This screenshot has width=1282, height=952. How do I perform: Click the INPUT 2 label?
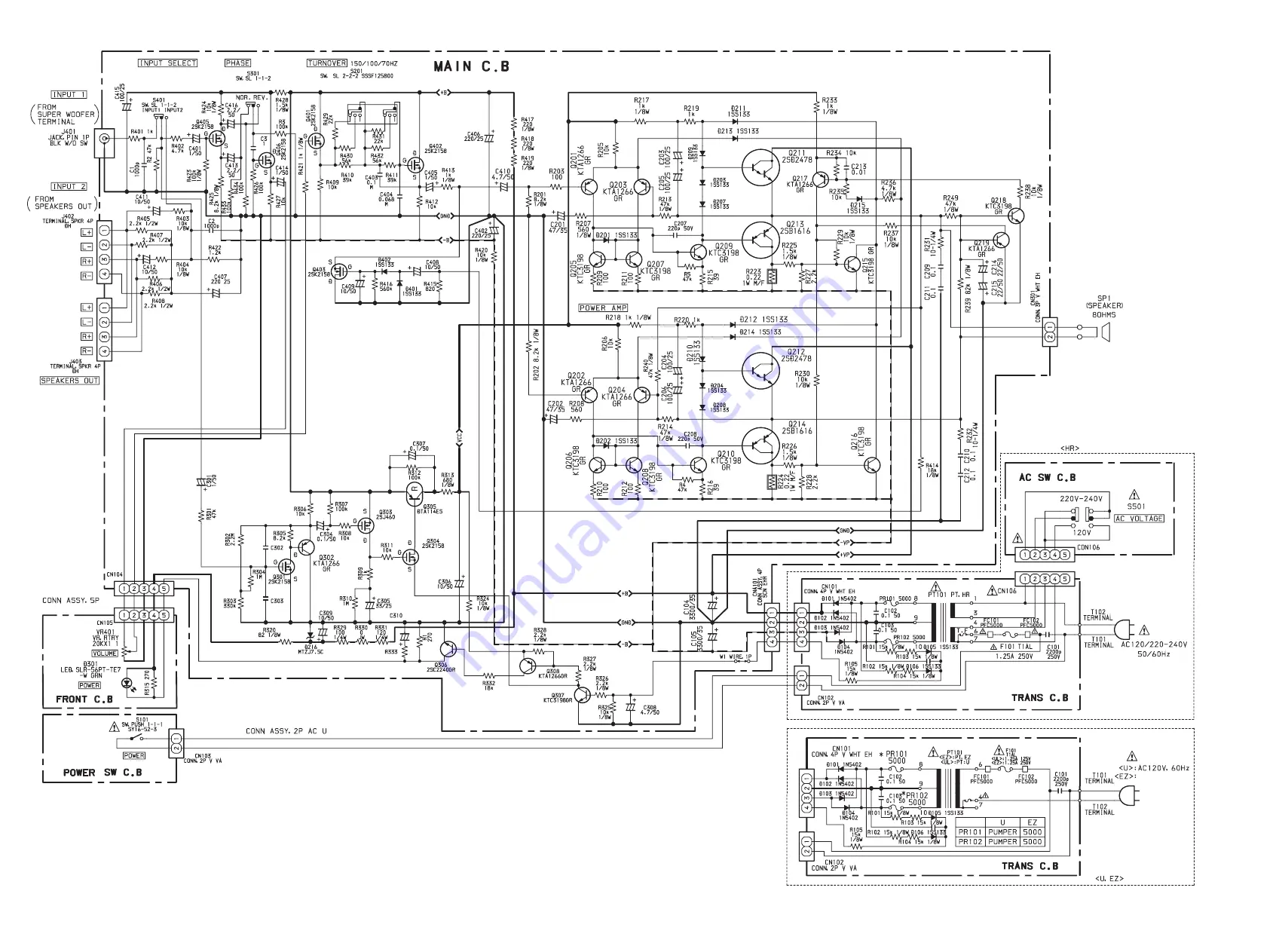(x=69, y=186)
